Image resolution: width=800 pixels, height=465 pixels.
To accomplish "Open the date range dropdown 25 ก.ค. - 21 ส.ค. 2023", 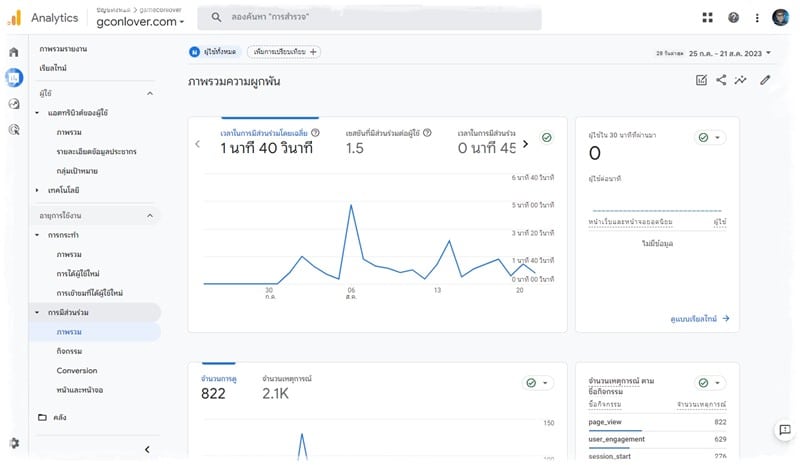I will pos(730,53).
